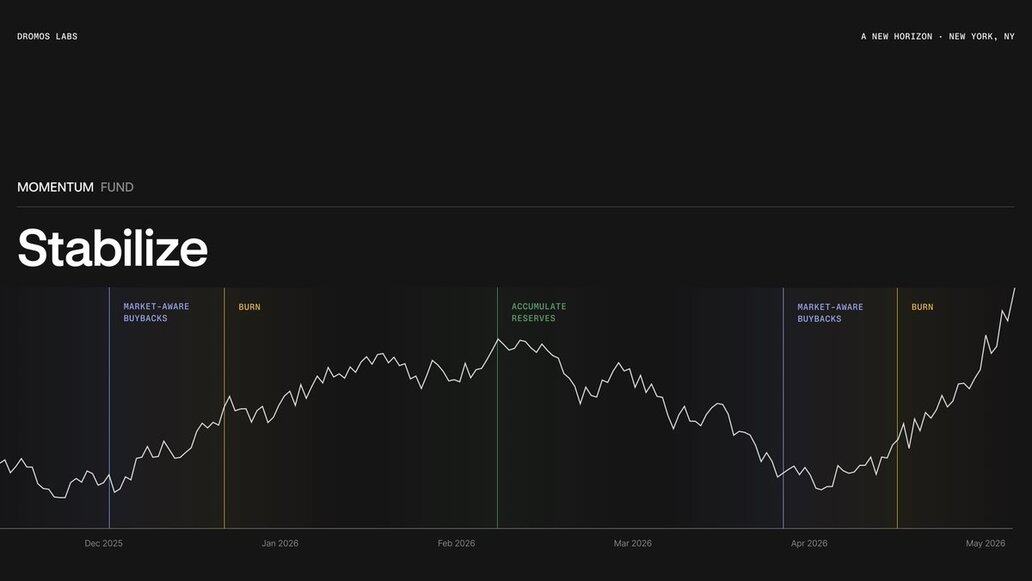Click the first BURN label before Jan 2026

[x=249, y=307]
